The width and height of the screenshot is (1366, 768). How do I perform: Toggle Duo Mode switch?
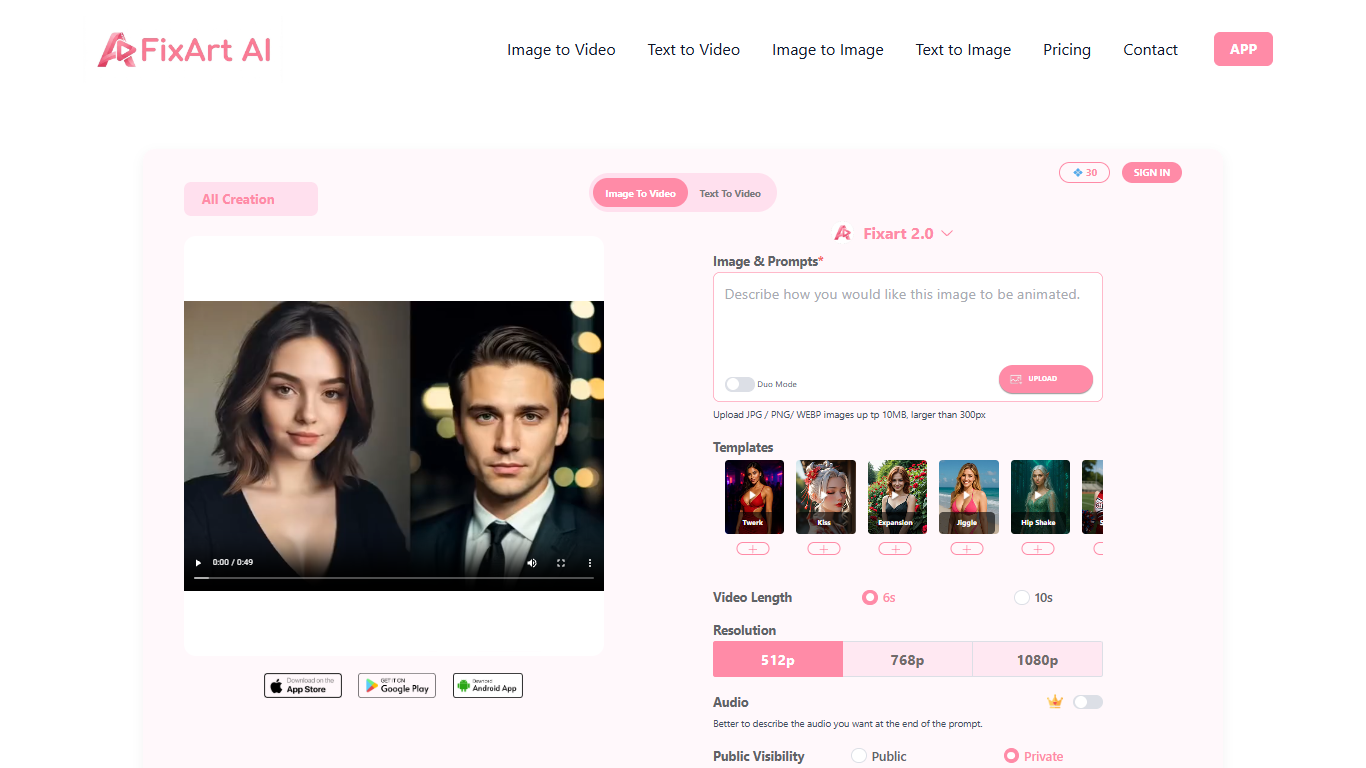pyautogui.click(x=739, y=384)
